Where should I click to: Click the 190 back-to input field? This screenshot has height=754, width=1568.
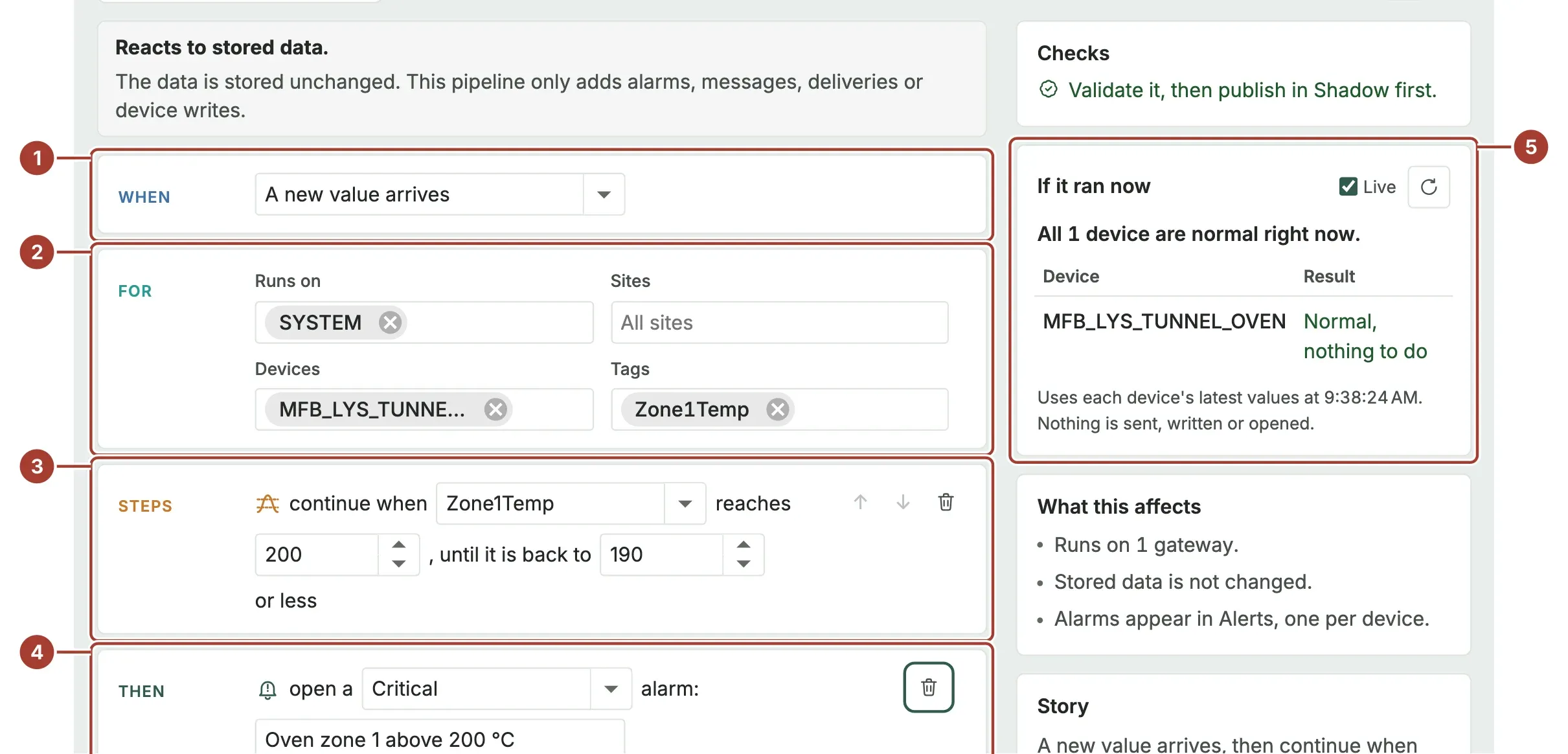click(661, 554)
